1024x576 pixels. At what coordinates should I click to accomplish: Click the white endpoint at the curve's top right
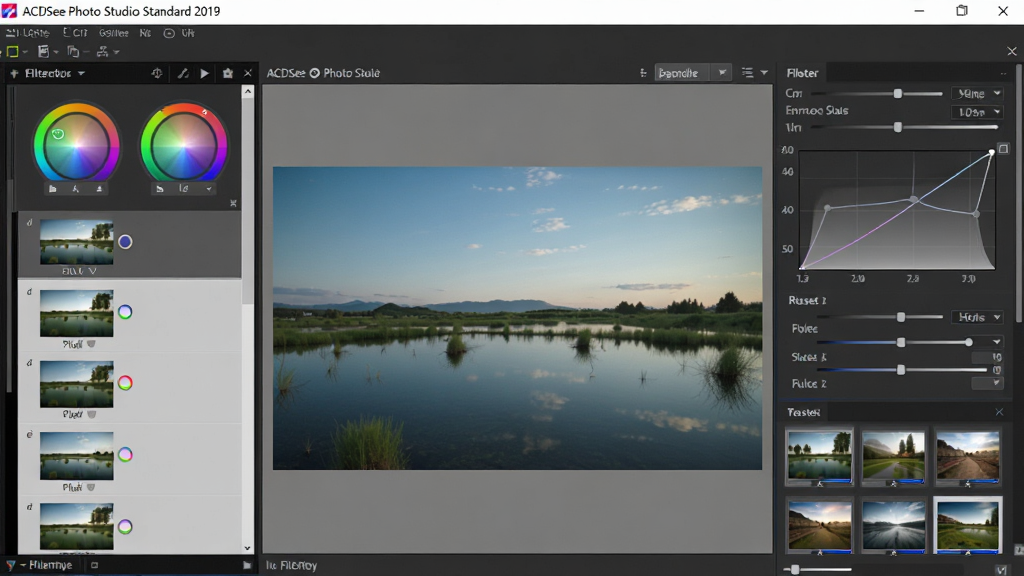pos(991,152)
